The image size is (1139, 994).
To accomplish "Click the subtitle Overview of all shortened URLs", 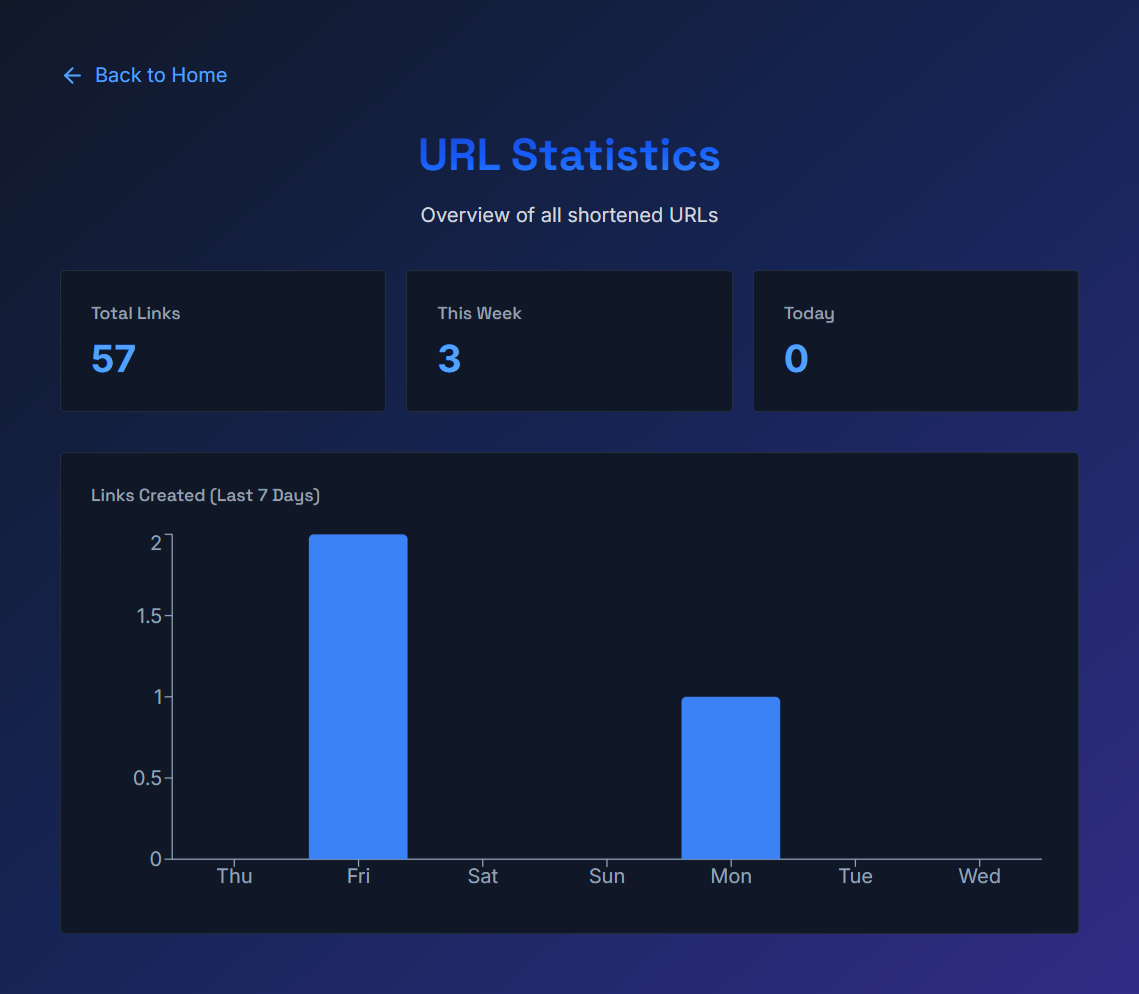I will (x=569, y=215).
